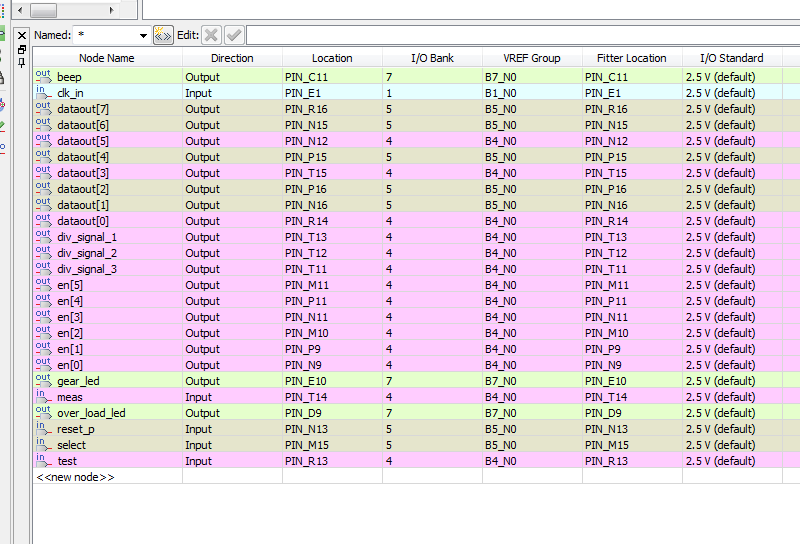This screenshot has width=800, height=544.
Task: Click Location cell PIN_D9 for over_load_led
Action: 332,413
